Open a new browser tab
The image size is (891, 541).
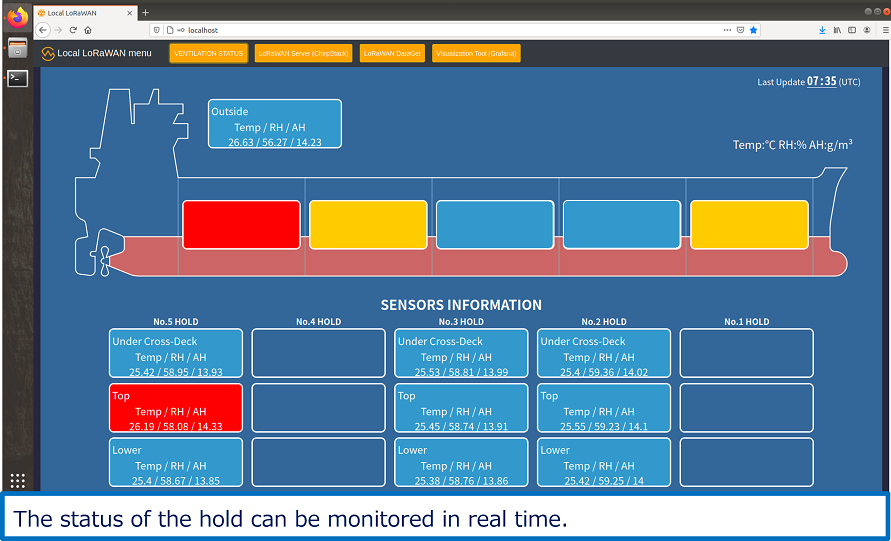coord(145,12)
